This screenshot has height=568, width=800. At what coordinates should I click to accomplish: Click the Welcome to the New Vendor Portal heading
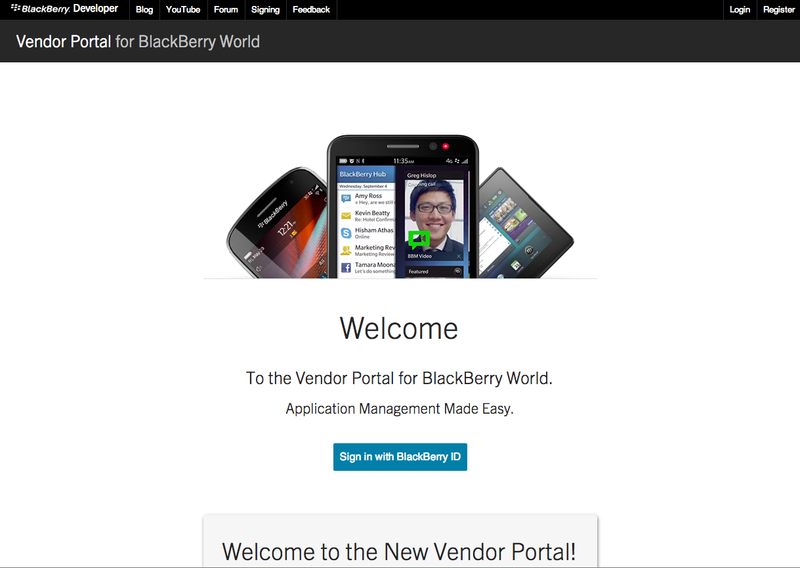point(399,552)
